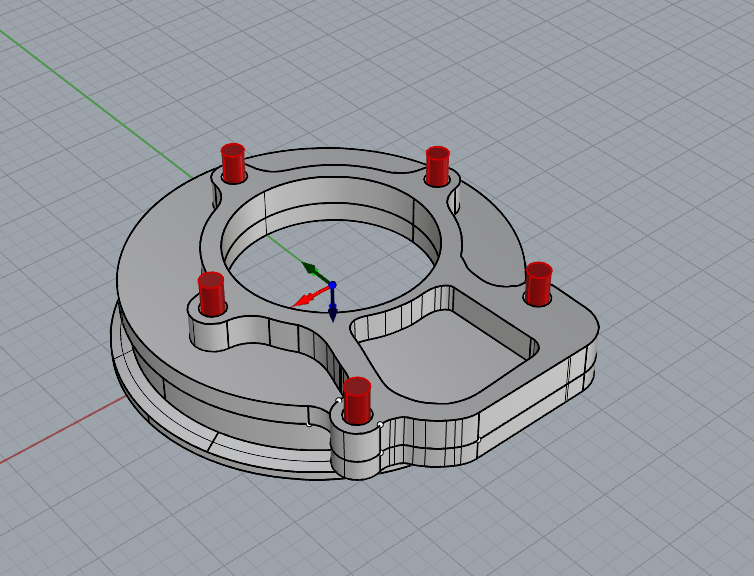Screen dimensions: 754x576
Task: Click the blue gumball origin ball
Action: [332, 285]
